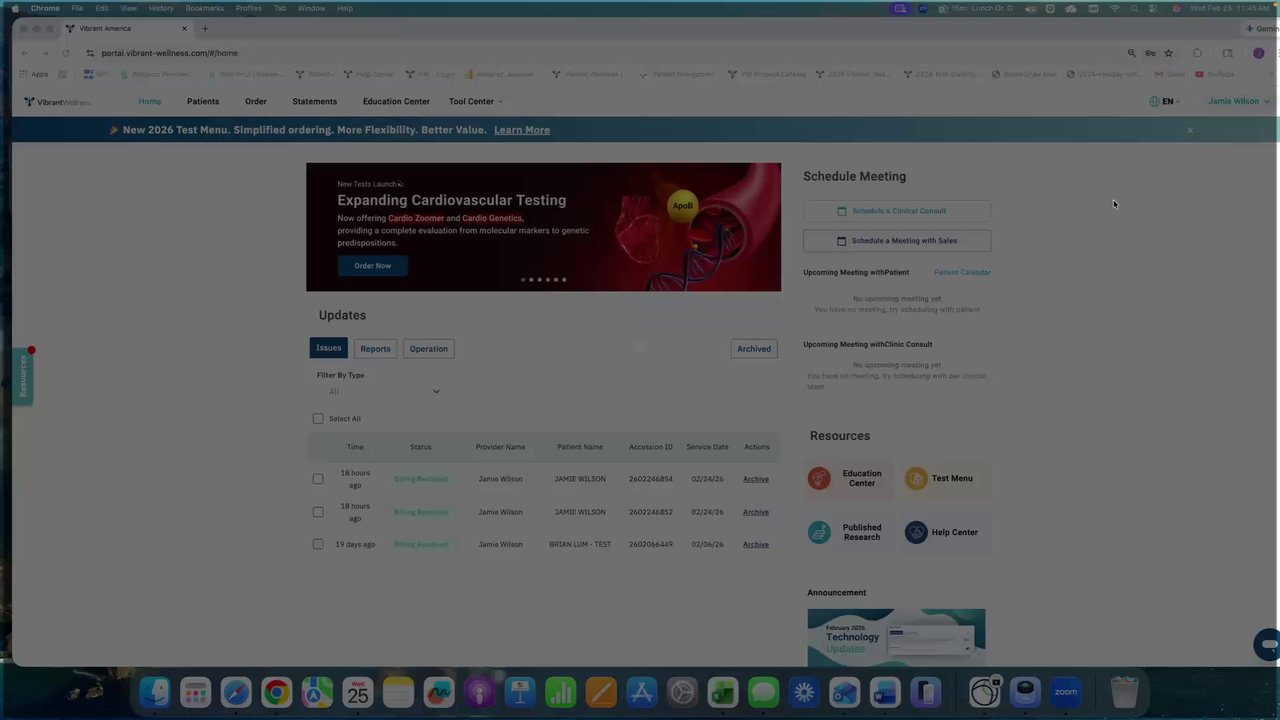Open Google Chrome from the dock
1280x720 pixels.
pos(276,692)
